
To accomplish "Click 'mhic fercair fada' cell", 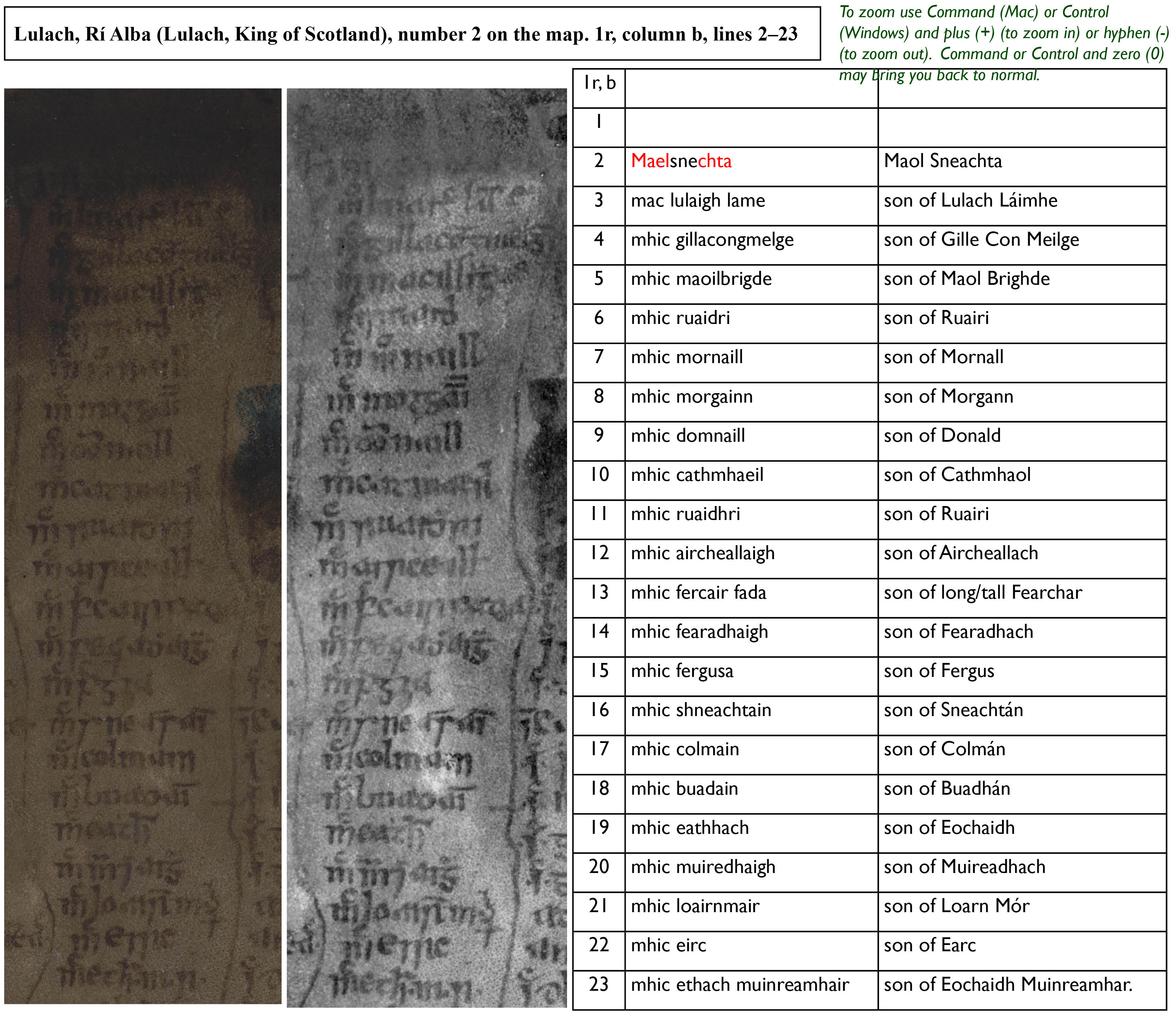I will (752, 598).
